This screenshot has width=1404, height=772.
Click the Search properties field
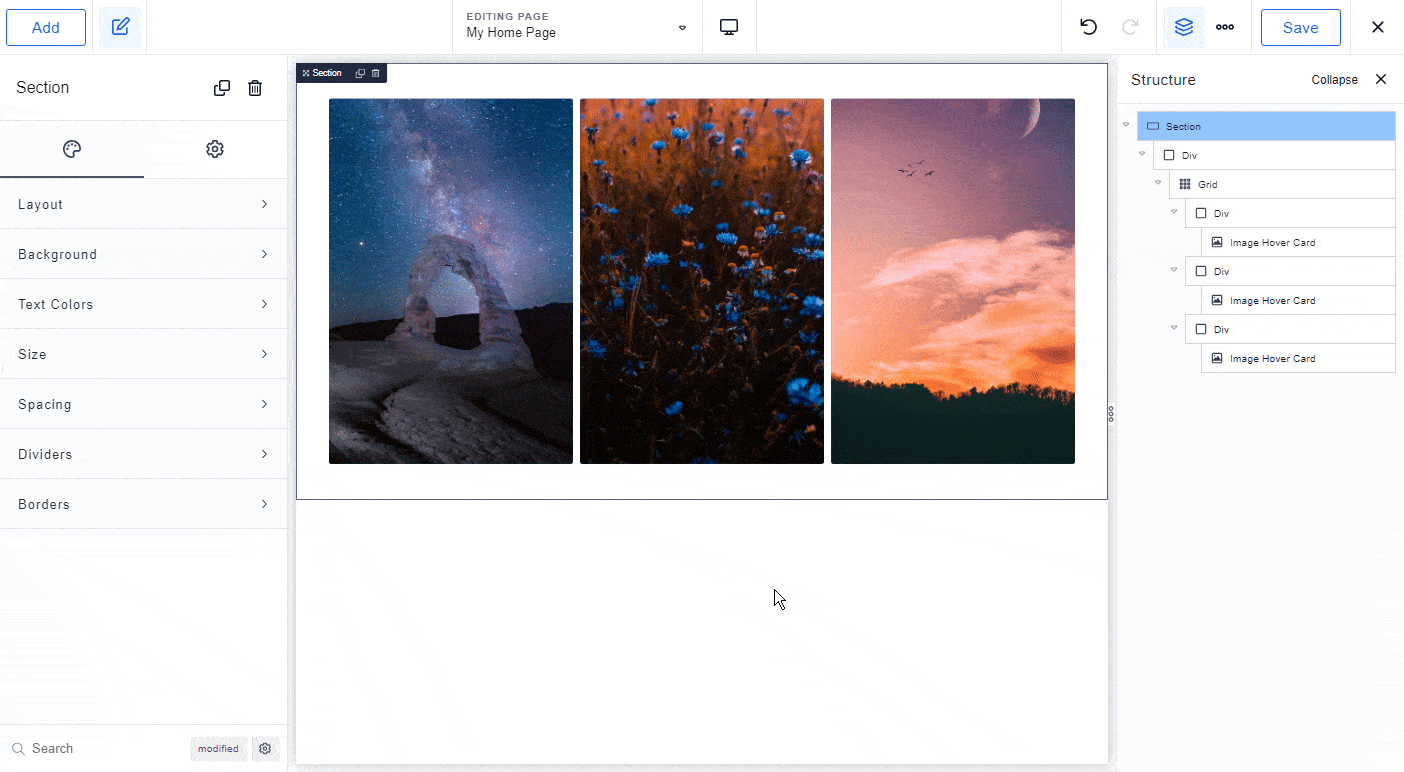point(95,748)
